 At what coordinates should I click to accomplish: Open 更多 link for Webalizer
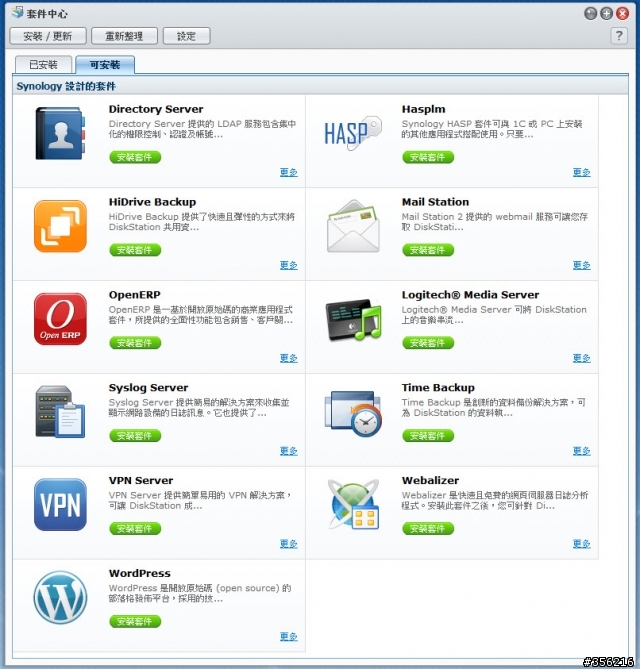582,543
